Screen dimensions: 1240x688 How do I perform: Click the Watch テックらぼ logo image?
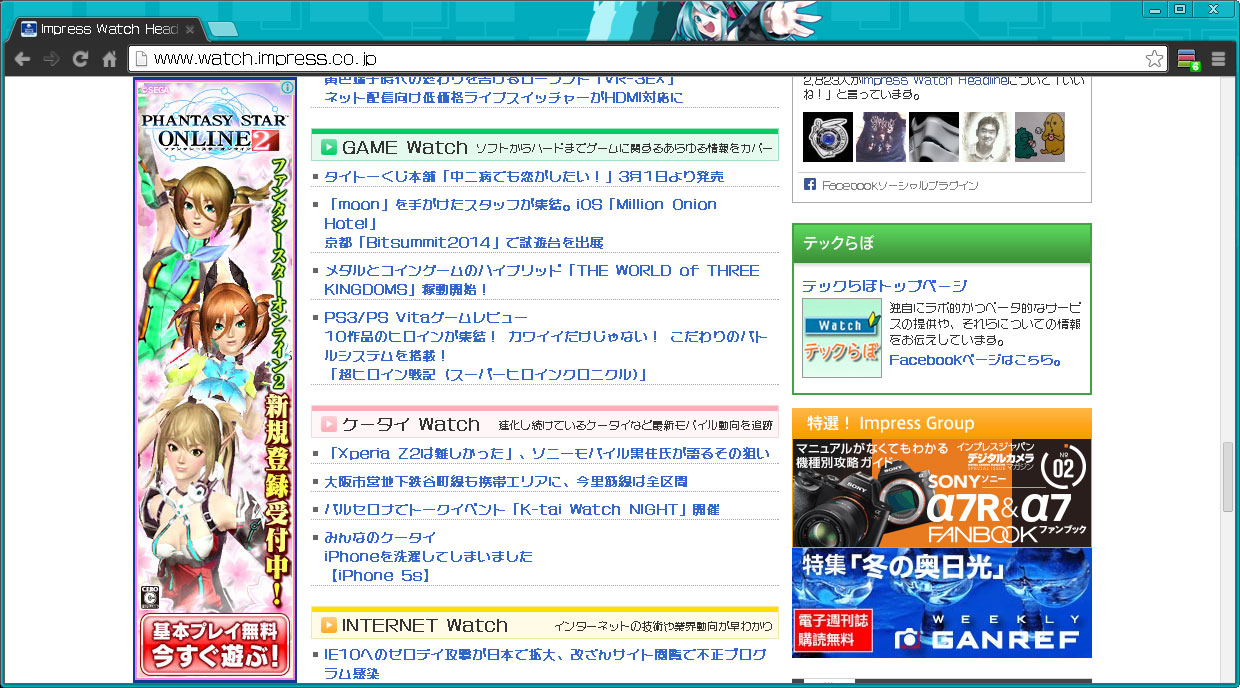[842, 338]
